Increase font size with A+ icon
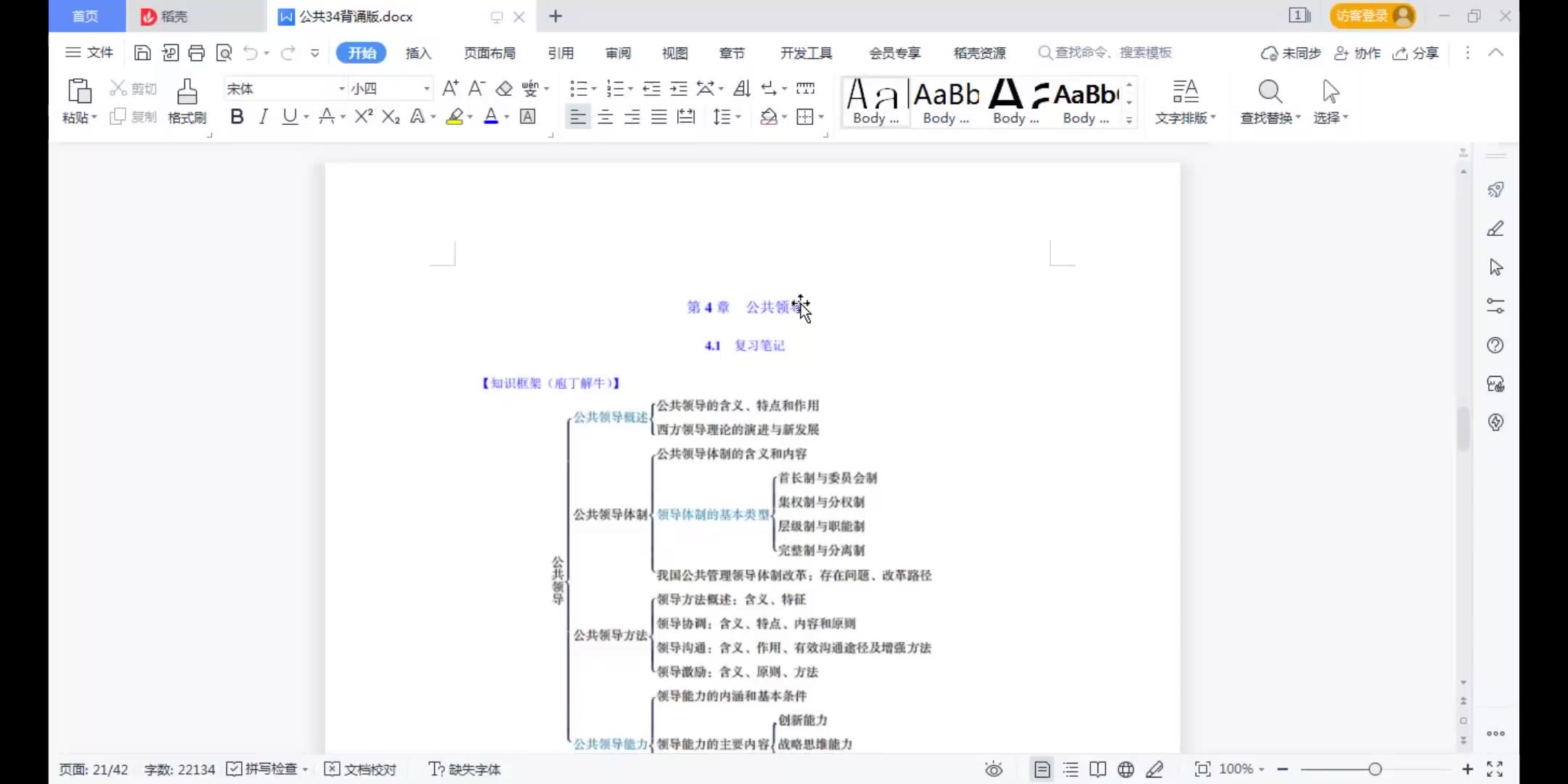1568x784 pixels. point(450,89)
